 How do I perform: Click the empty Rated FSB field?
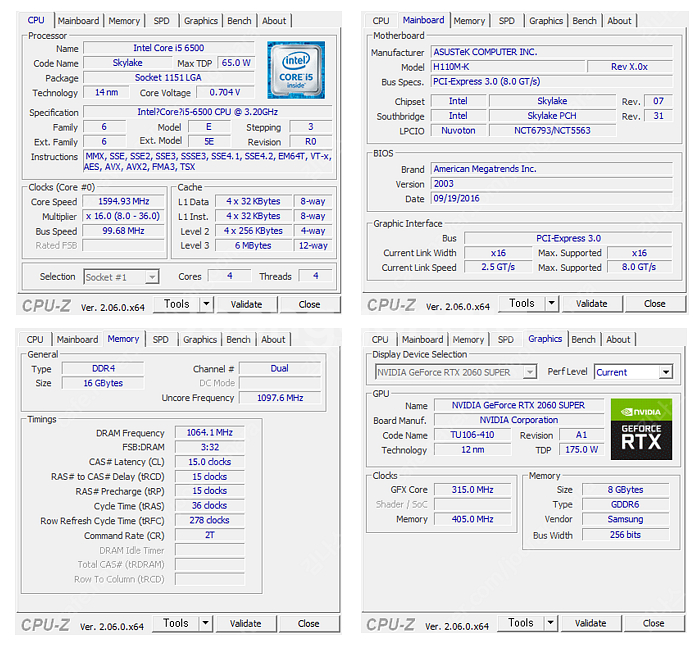[124, 246]
